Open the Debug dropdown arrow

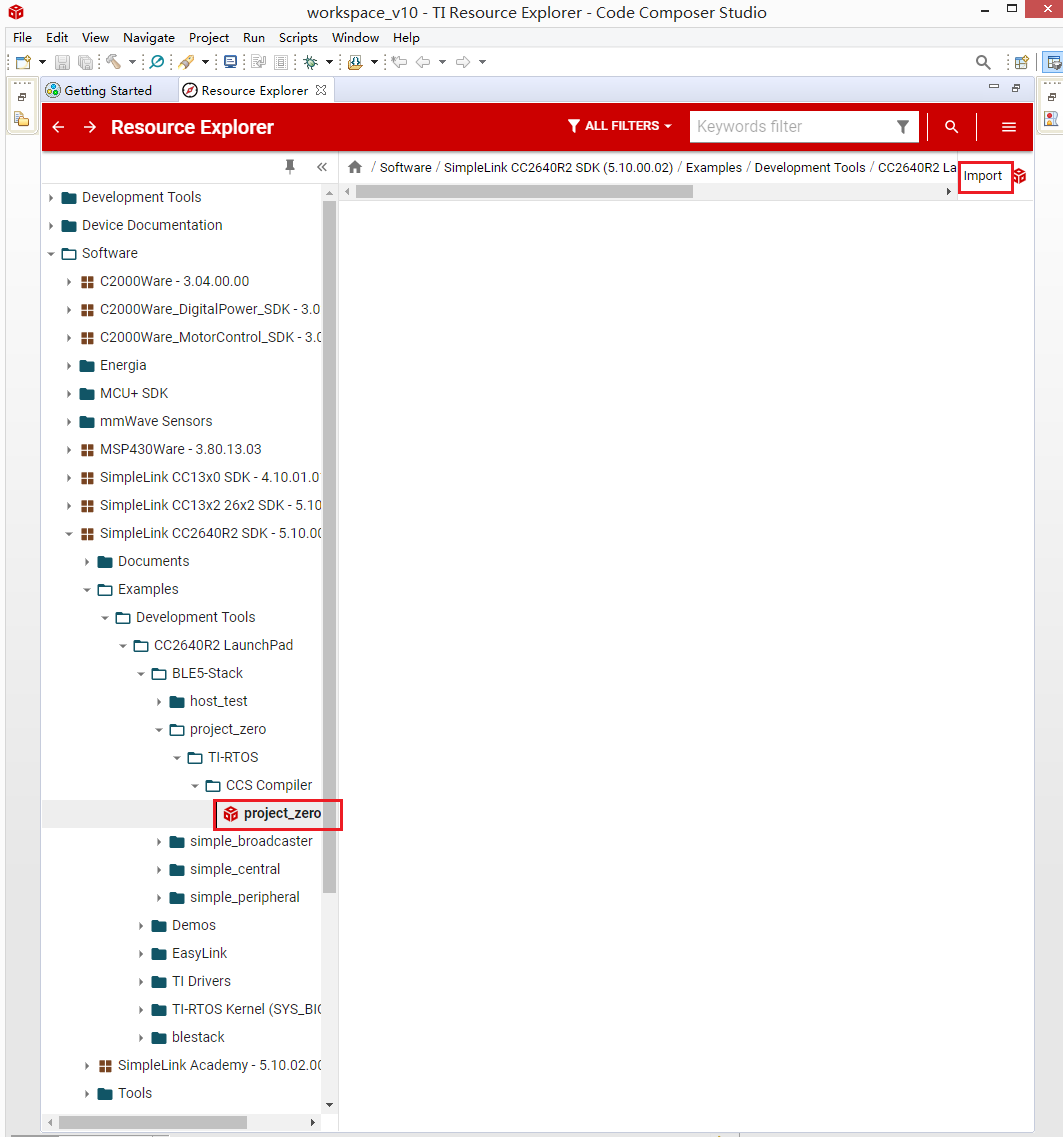point(329,62)
